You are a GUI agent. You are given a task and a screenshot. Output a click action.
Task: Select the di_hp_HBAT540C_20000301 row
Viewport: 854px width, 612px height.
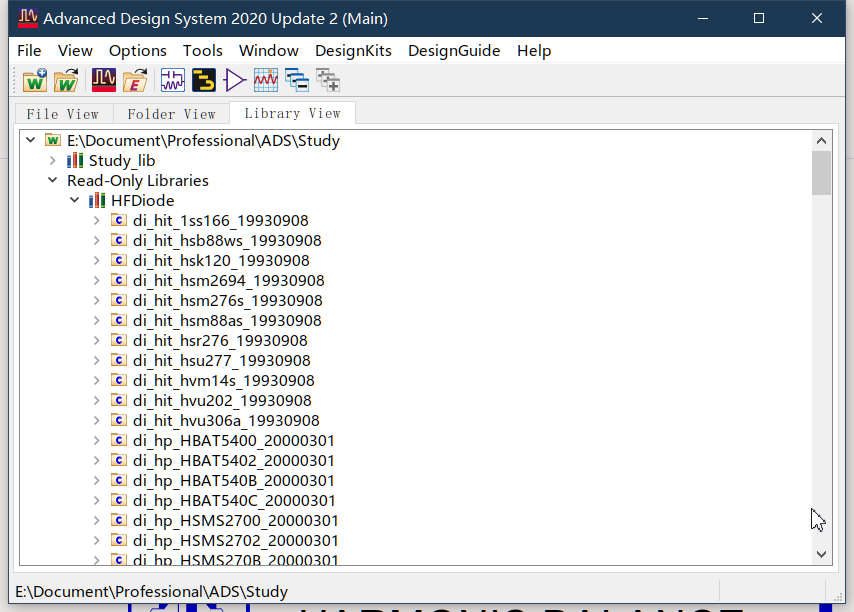(234, 500)
